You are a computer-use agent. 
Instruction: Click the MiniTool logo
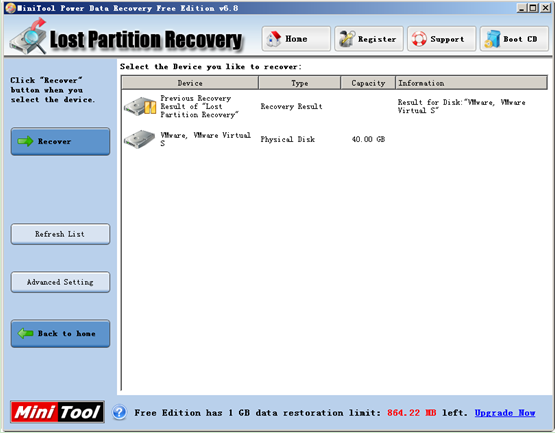point(57,412)
